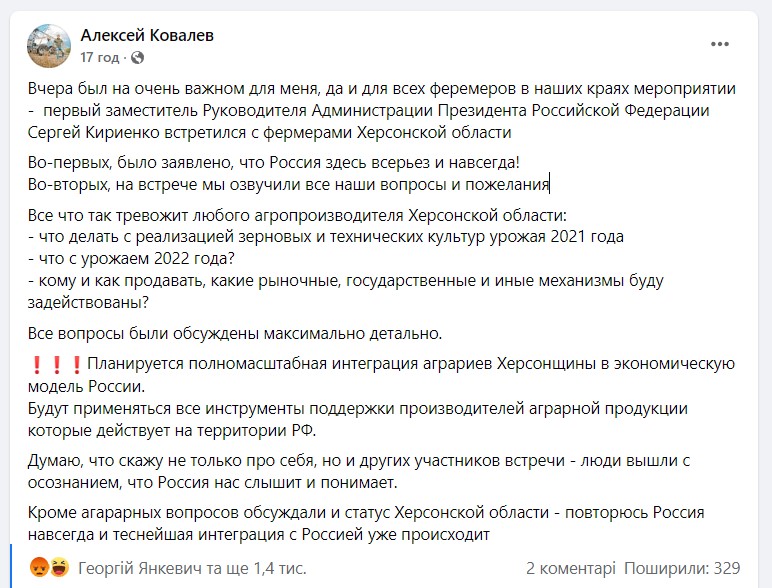Click the second red exclamation mark emoji

tap(55, 364)
